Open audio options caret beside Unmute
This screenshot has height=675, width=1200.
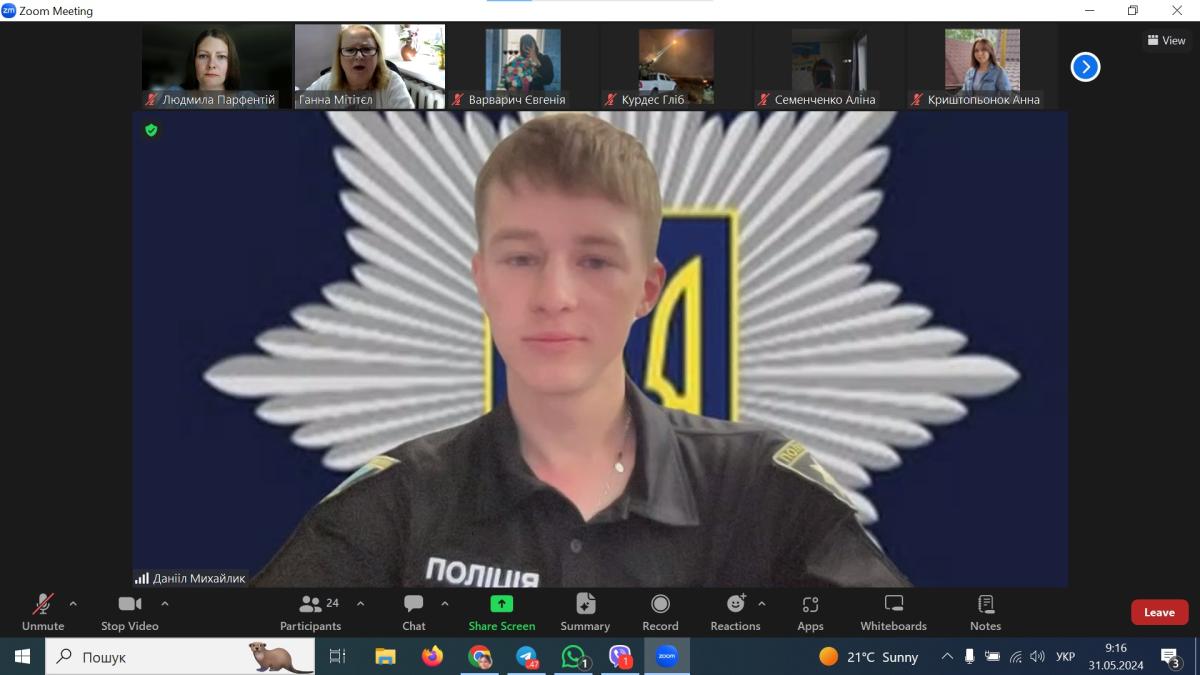click(x=73, y=604)
